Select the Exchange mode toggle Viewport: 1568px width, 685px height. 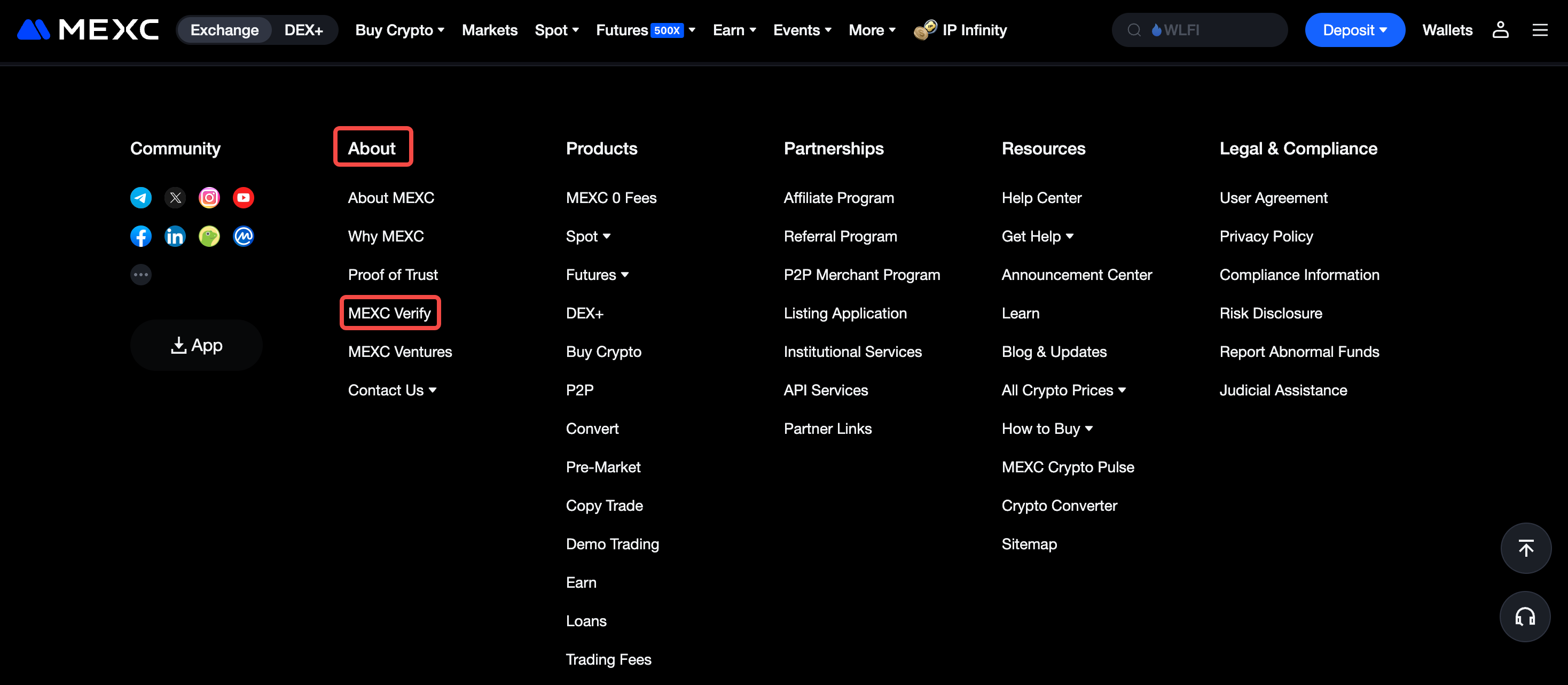pos(225,30)
